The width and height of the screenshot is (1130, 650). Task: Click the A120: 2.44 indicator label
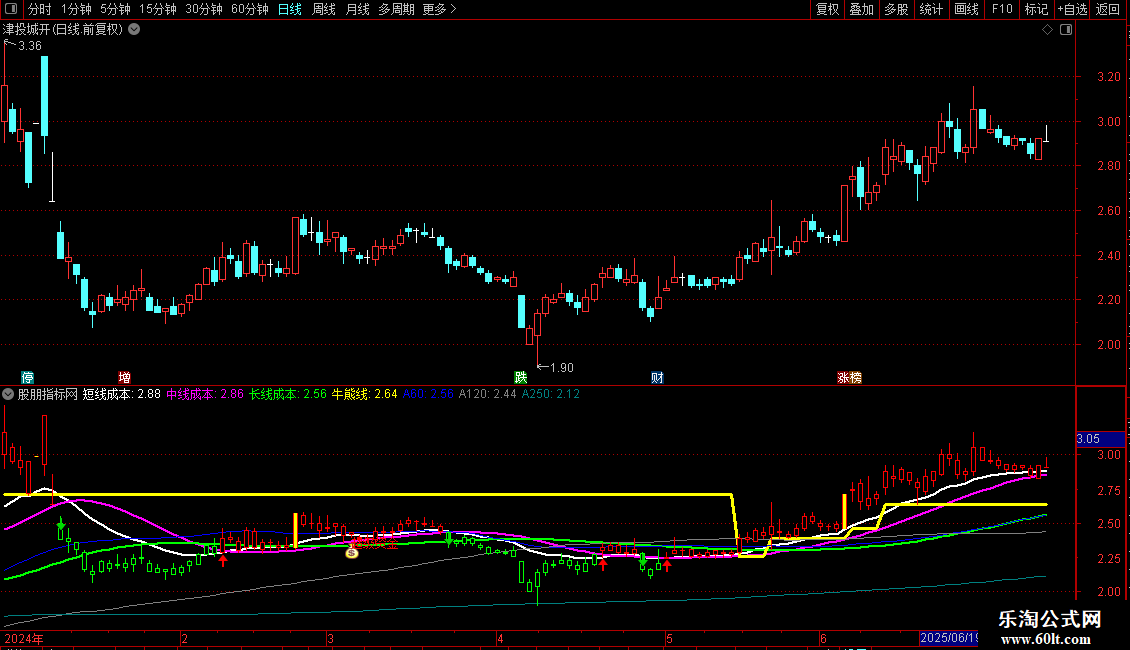click(488, 394)
